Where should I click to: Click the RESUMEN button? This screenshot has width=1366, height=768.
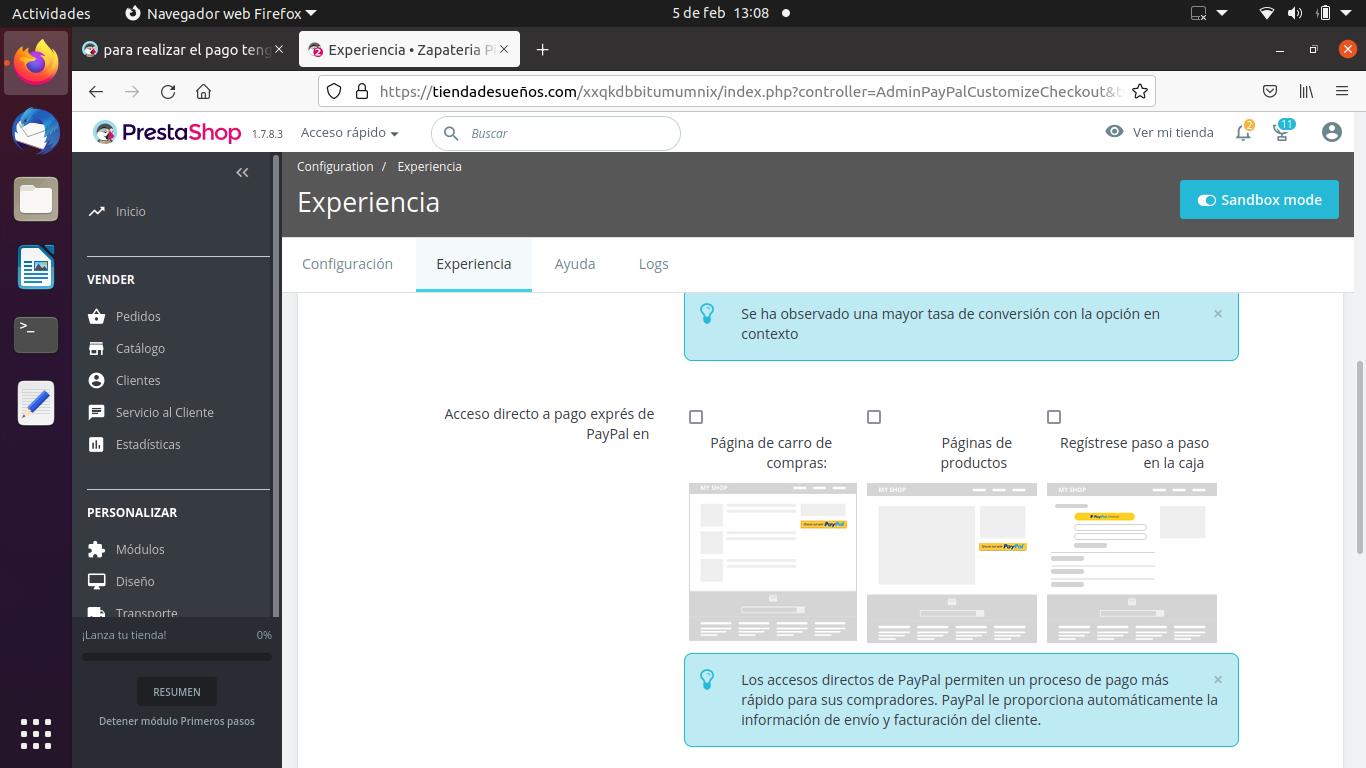(177, 692)
